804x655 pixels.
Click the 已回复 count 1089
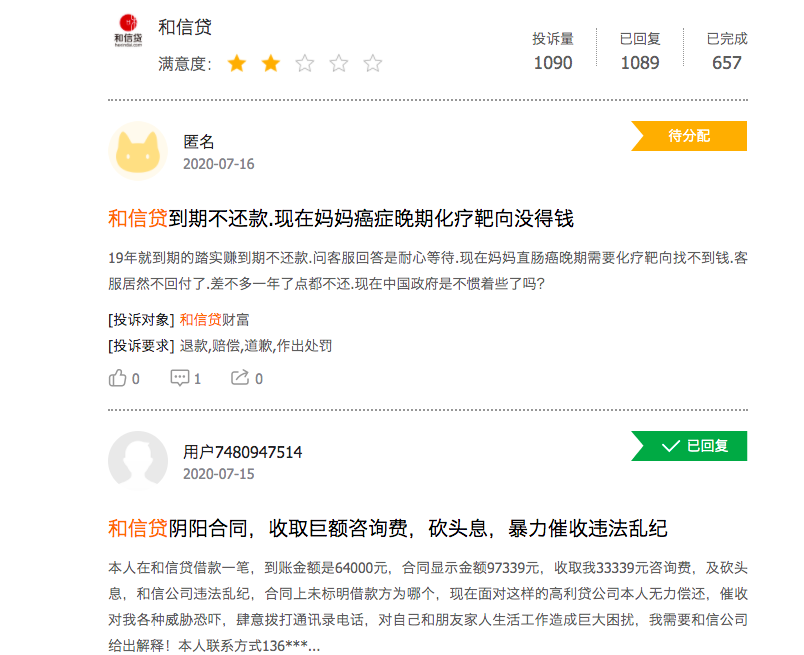point(640,63)
